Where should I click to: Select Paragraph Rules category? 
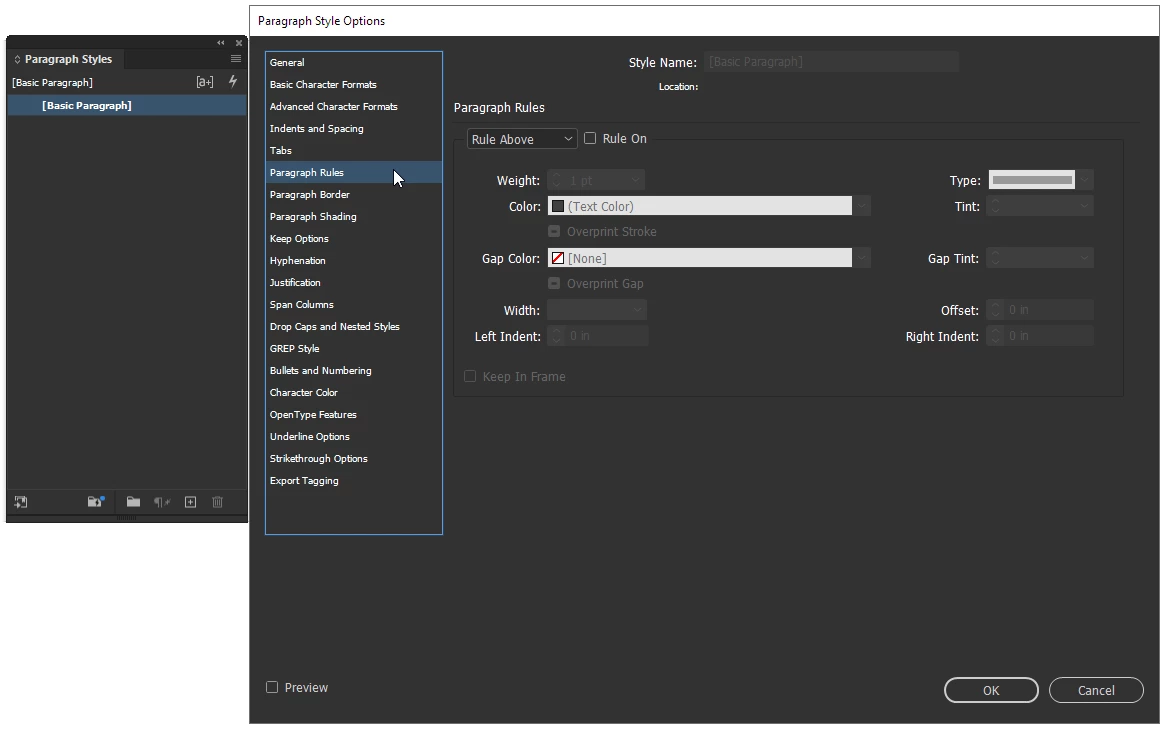[354, 173]
